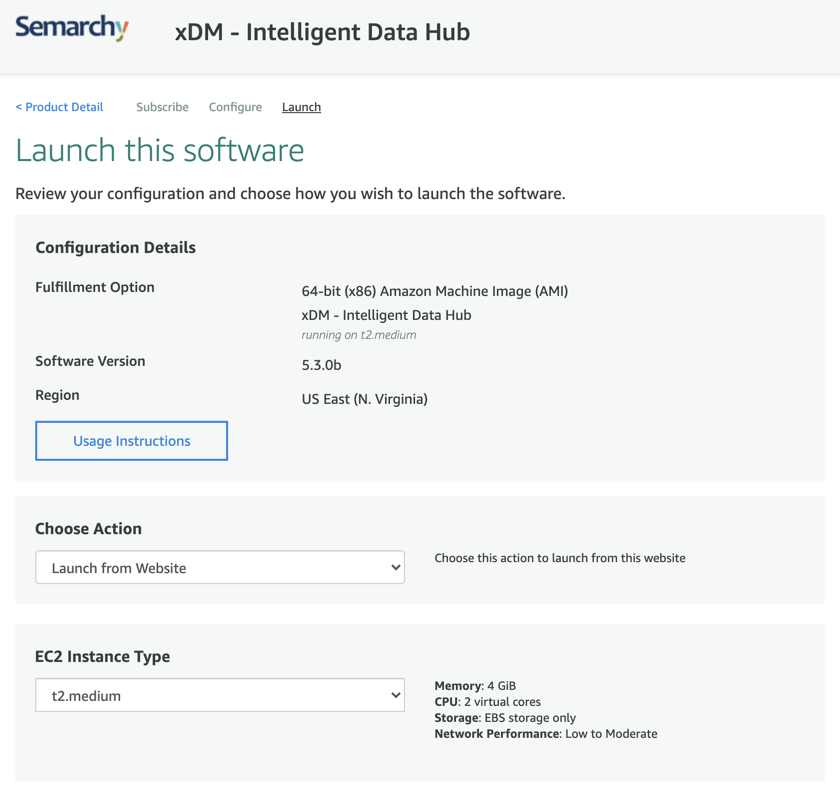
Task: Click the US East (N. Virginia) region value
Action: pyautogui.click(x=364, y=399)
